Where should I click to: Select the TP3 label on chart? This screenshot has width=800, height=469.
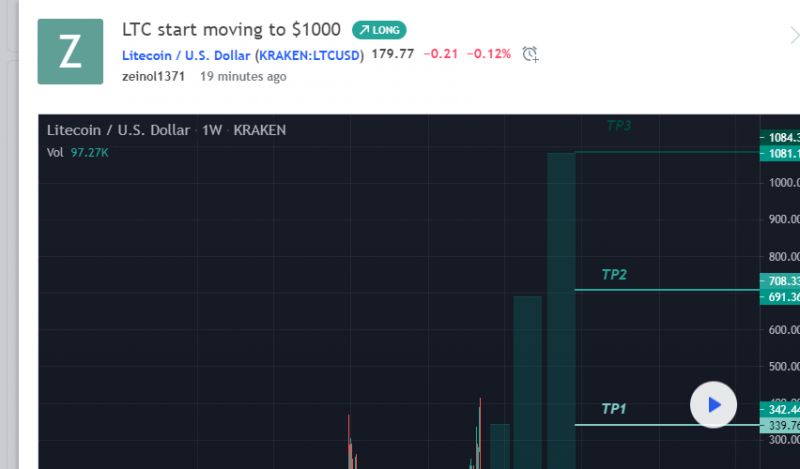point(619,126)
